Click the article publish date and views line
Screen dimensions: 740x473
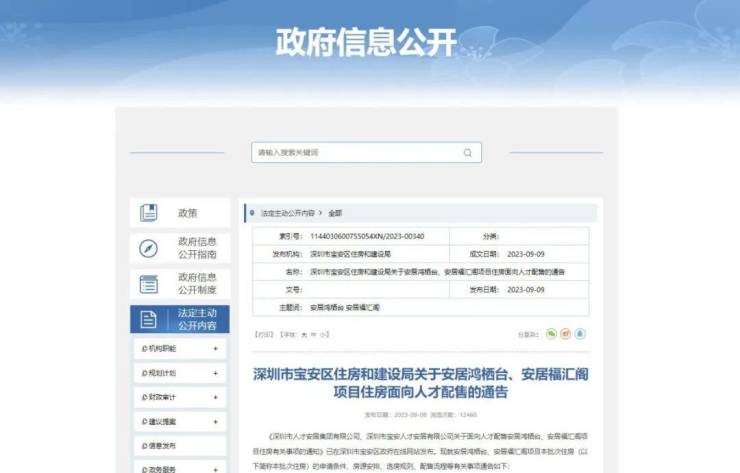click(420, 414)
